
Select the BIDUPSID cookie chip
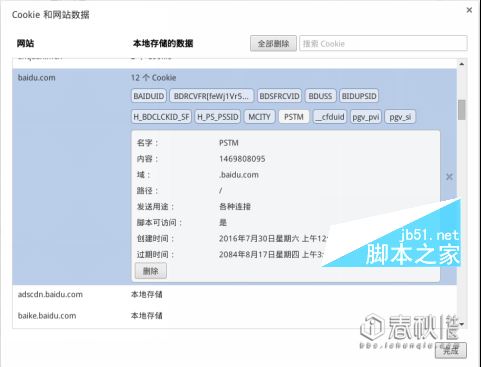(x=359, y=96)
